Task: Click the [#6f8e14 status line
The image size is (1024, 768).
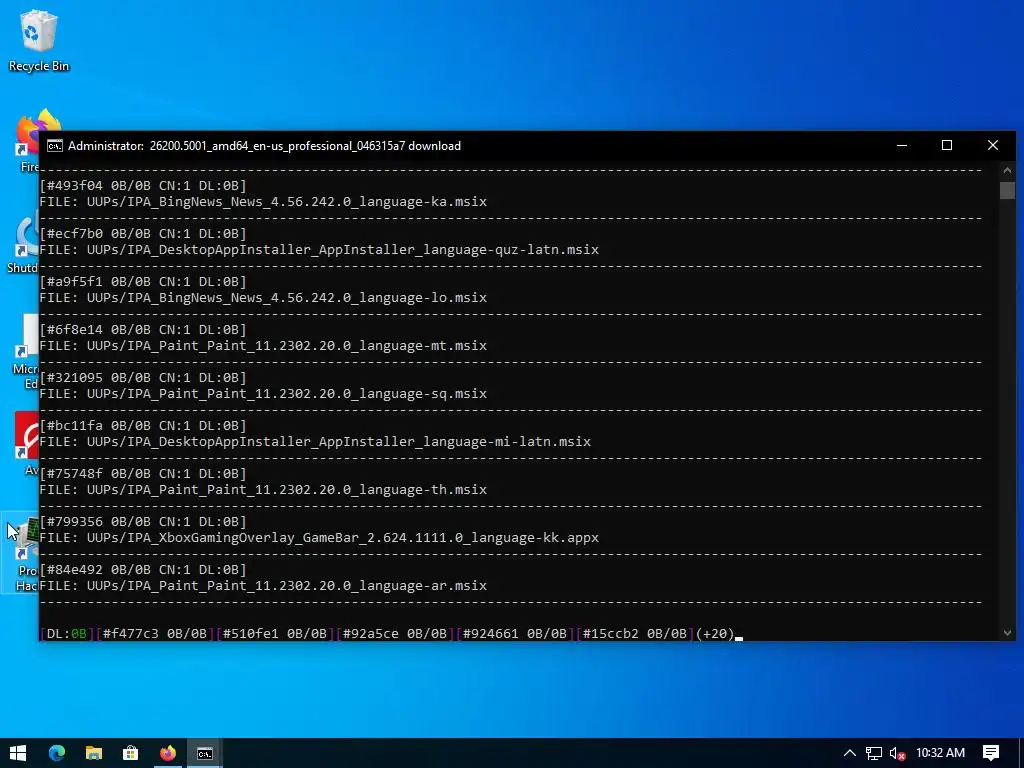Action: (x=143, y=330)
